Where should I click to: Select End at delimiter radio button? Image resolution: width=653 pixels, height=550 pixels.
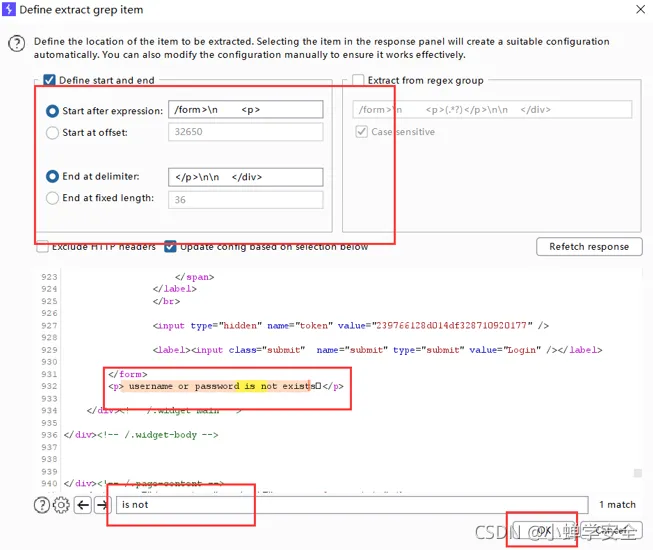[x=52, y=176]
